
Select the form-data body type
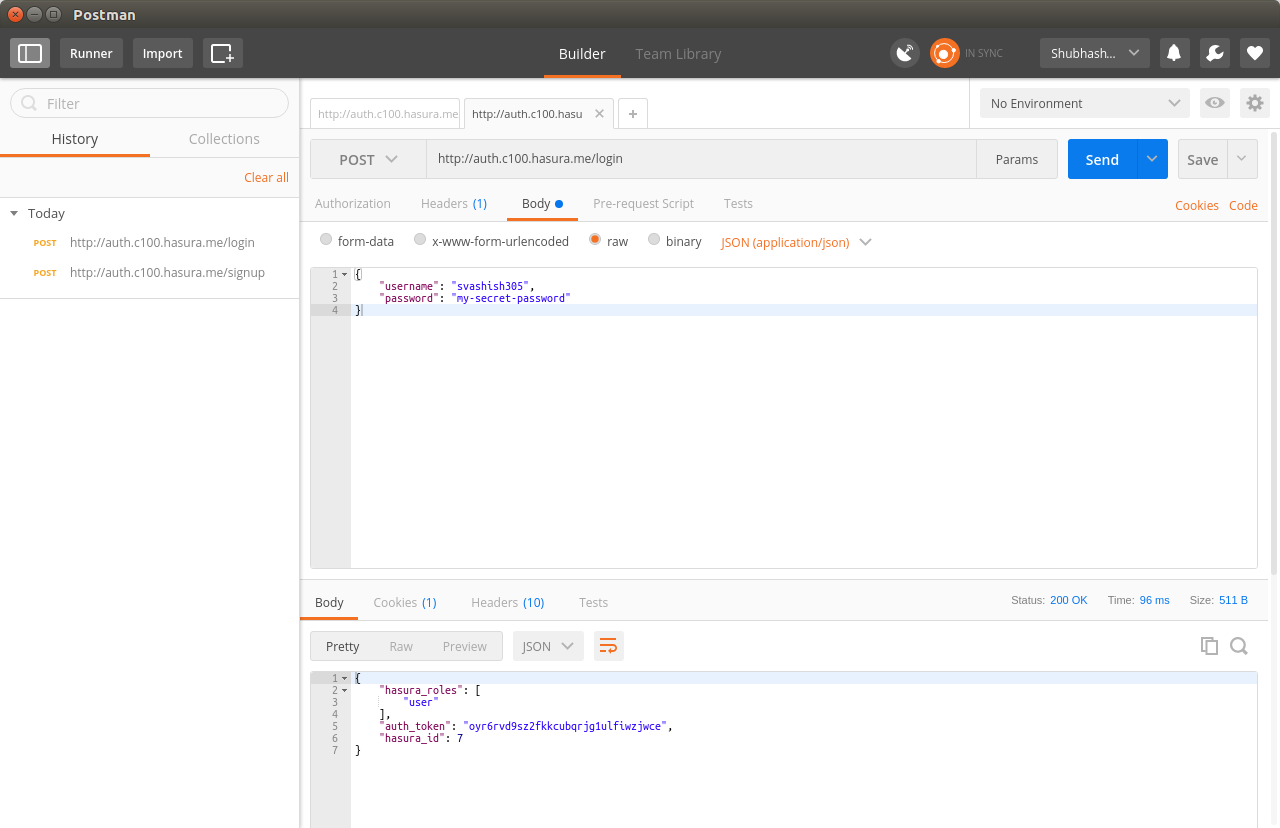coord(325,240)
